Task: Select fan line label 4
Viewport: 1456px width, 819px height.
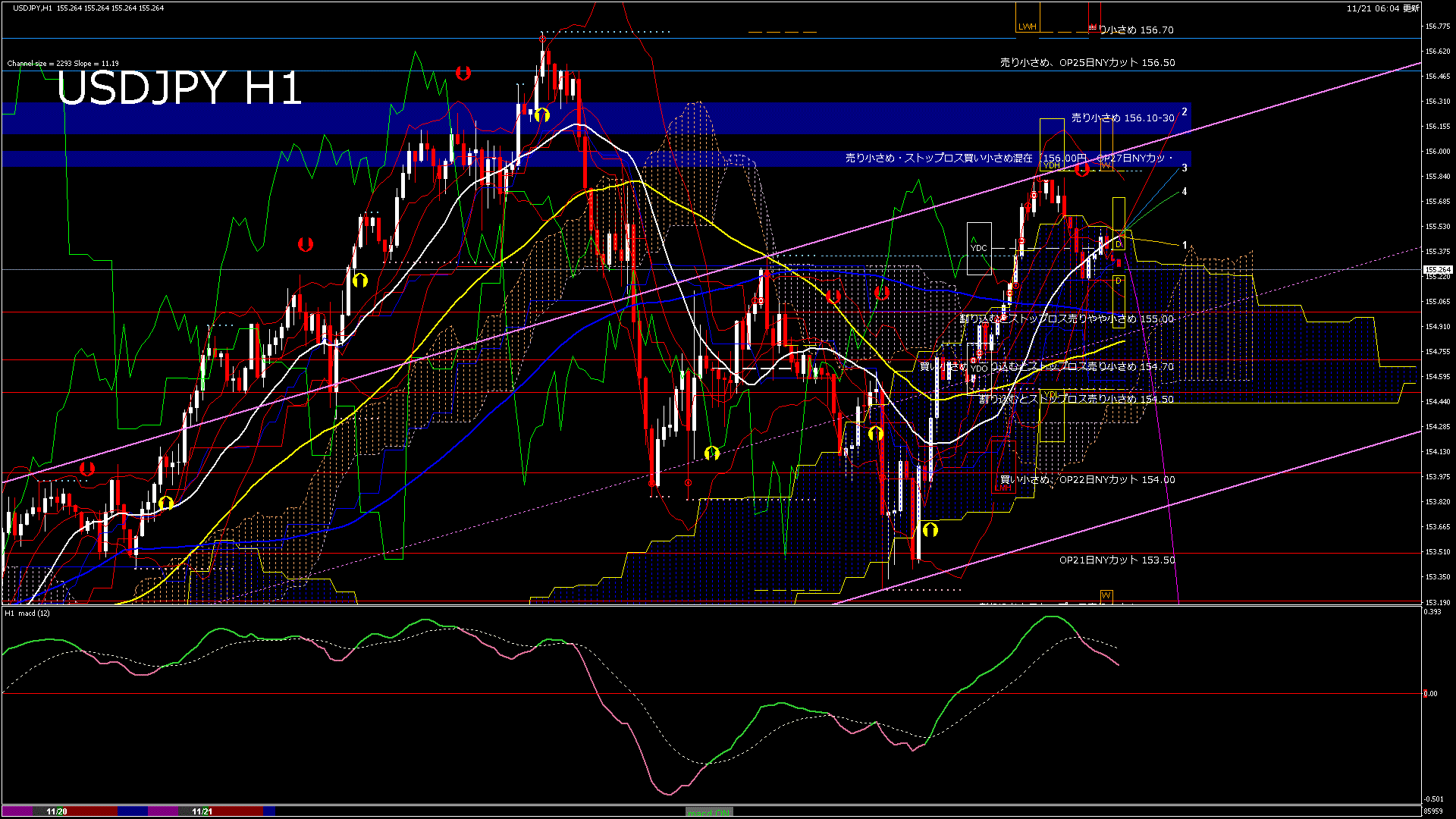Action: (1185, 192)
